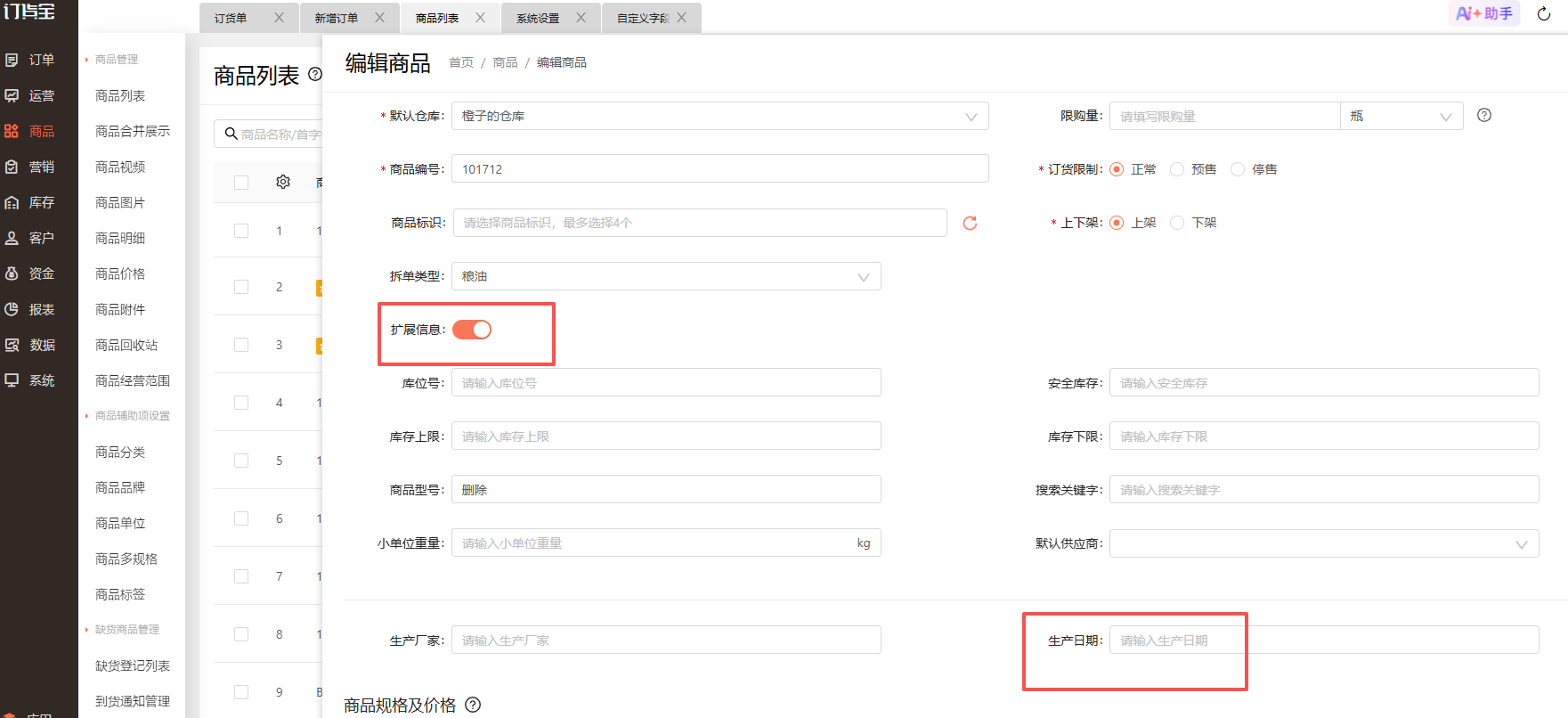Click the search magnifier in product list
The image size is (1568, 718).
point(231,134)
